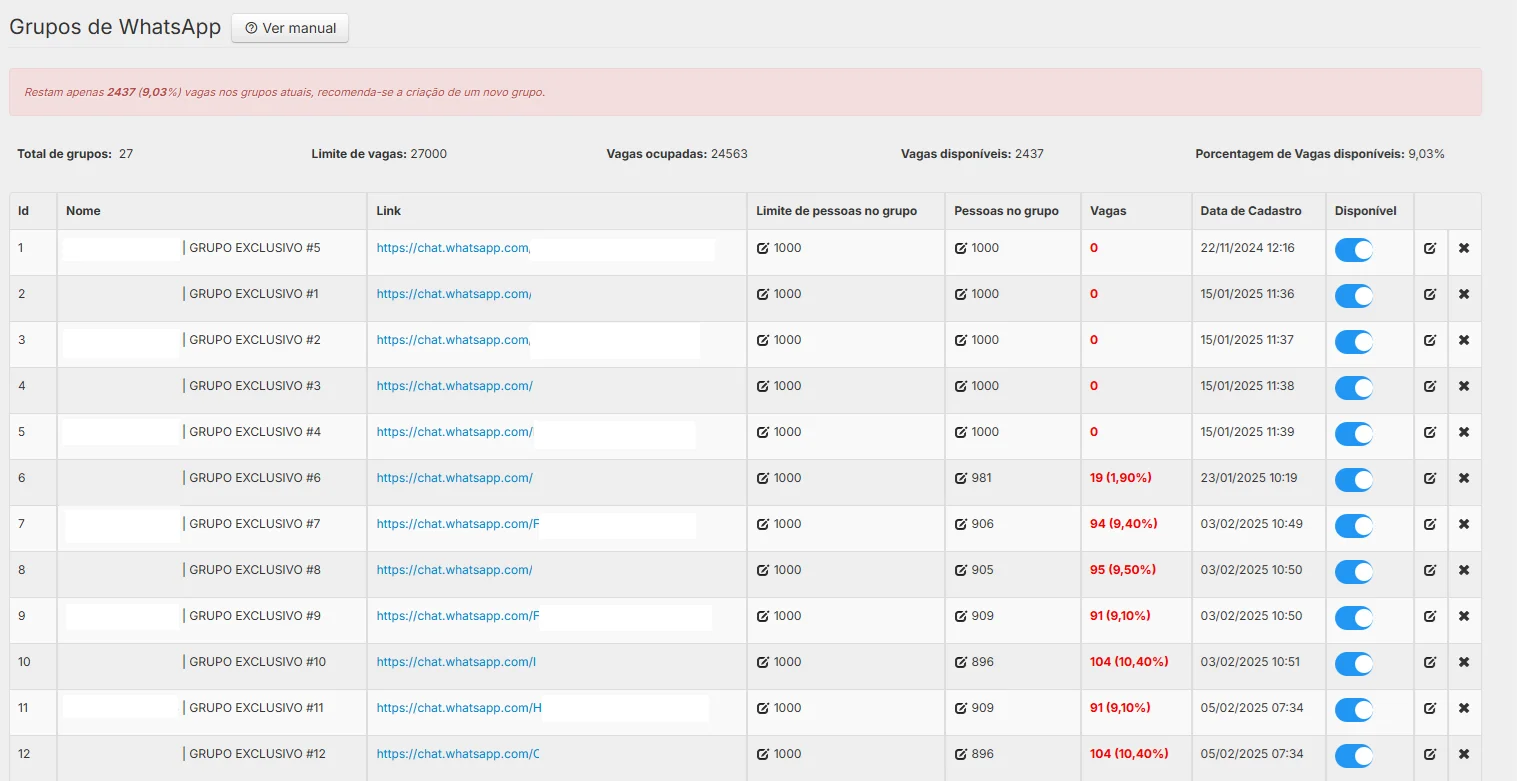Edit row for GRUPO EXCLUSIVO #2

click(x=1430, y=340)
